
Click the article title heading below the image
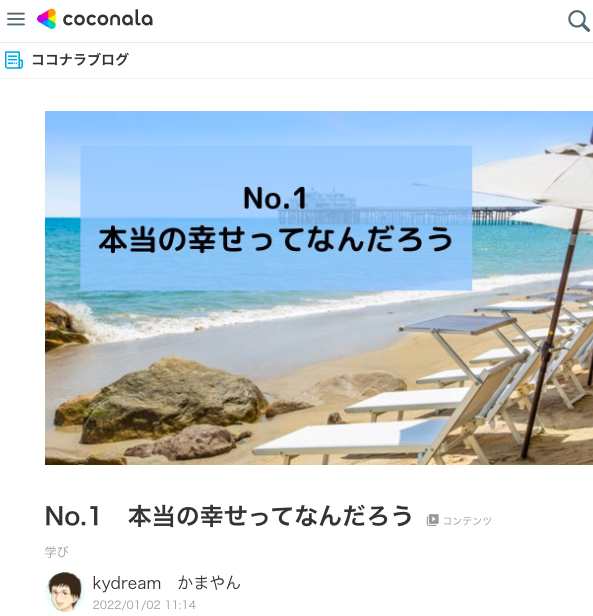[x=229, y=516]
